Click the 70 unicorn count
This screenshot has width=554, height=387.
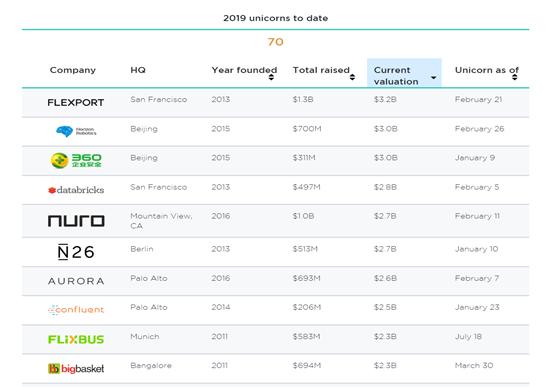[276, 42]
